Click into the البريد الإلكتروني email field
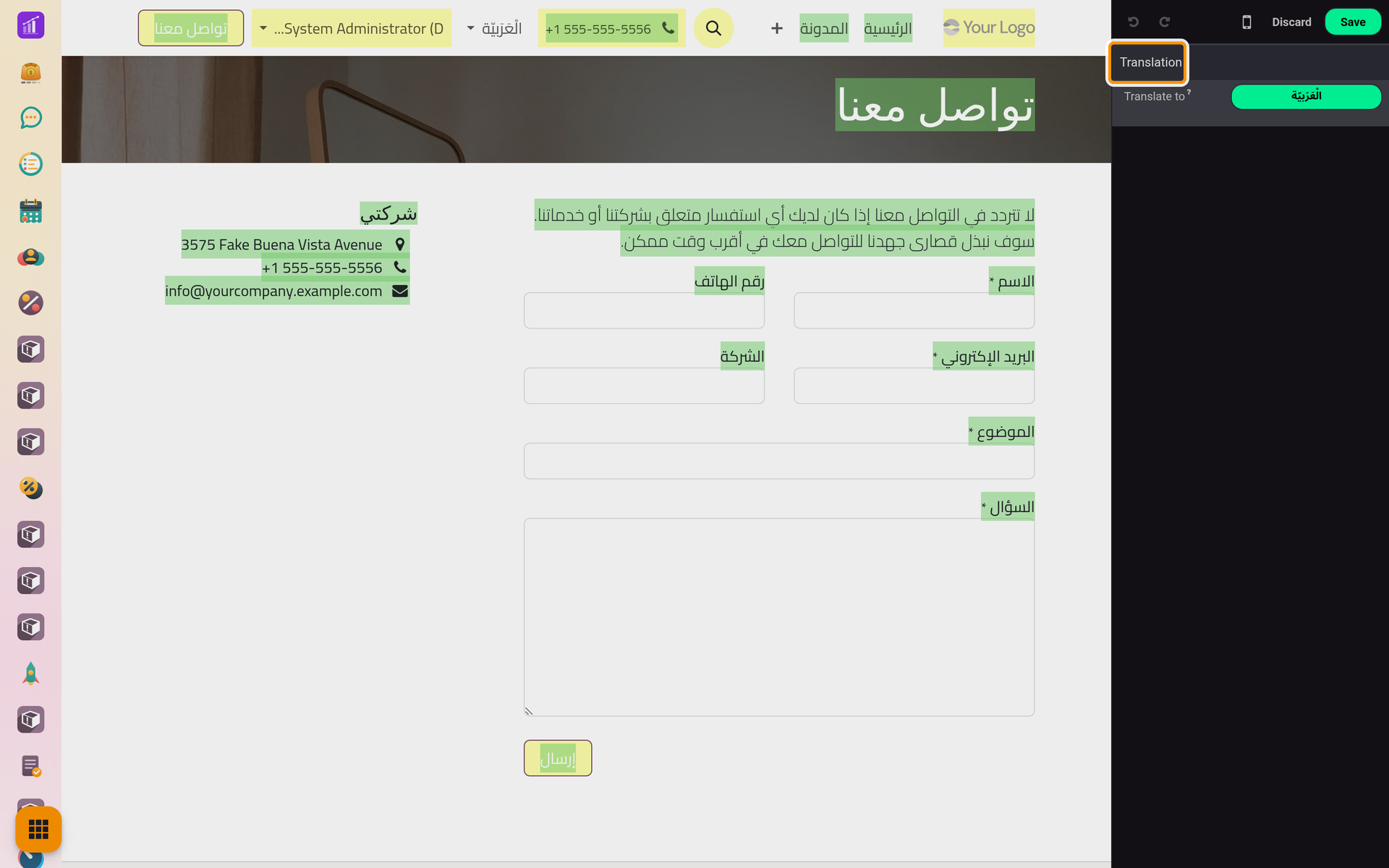This screenshot has height=868, width=1389. [914, 386]
